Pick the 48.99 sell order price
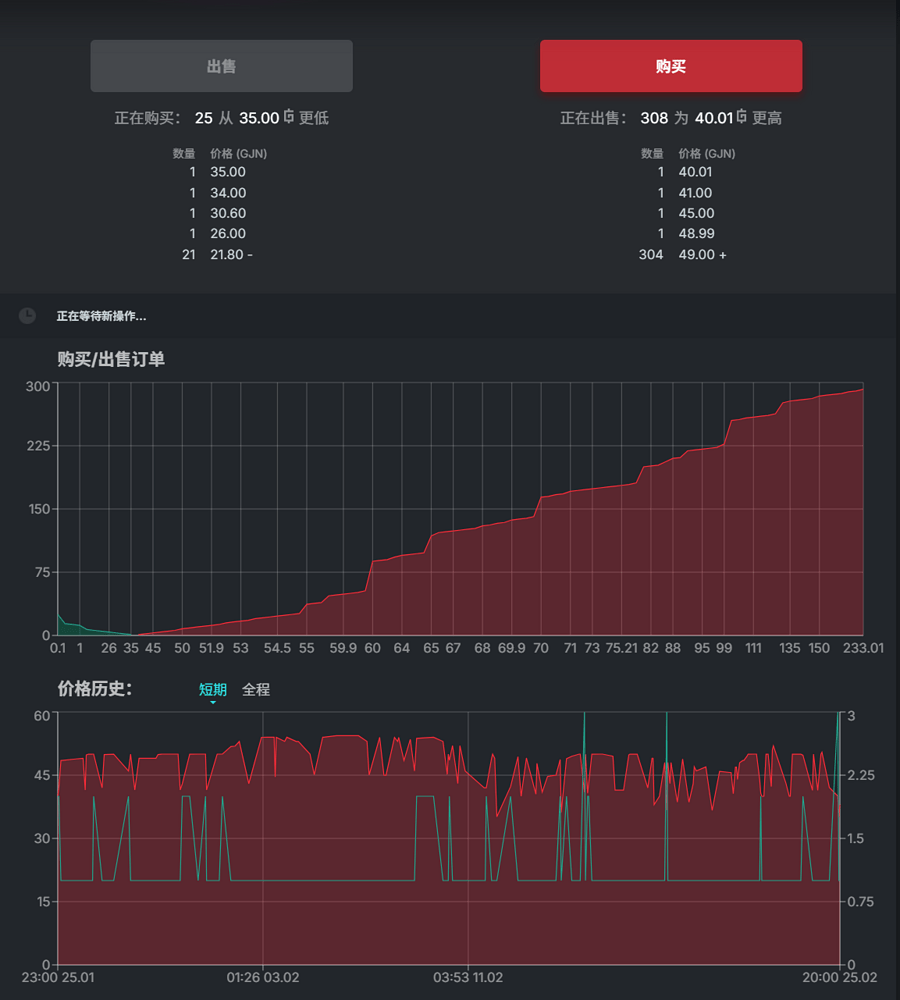This screenshot has width=900, height=1000. [695, 234]
